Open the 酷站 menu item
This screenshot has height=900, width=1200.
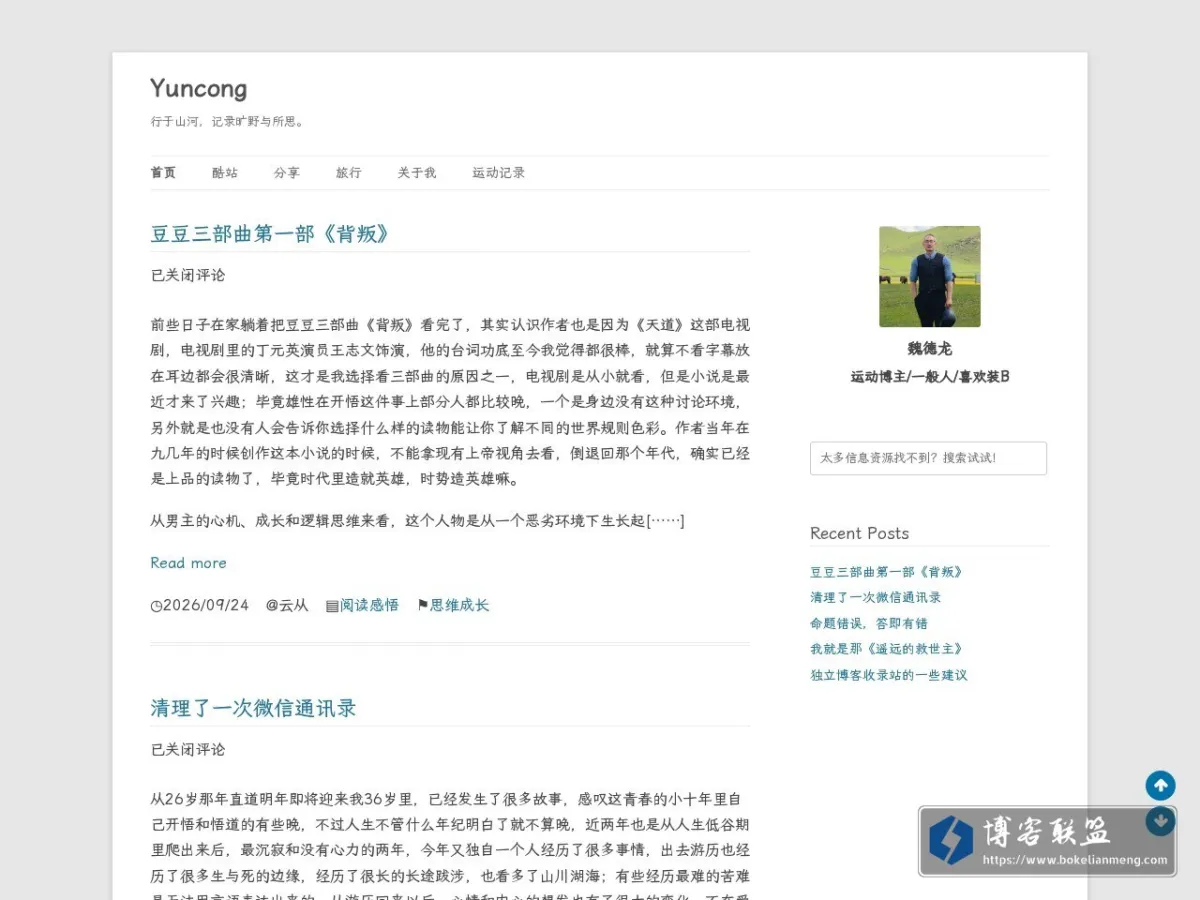tap(225, 173)
